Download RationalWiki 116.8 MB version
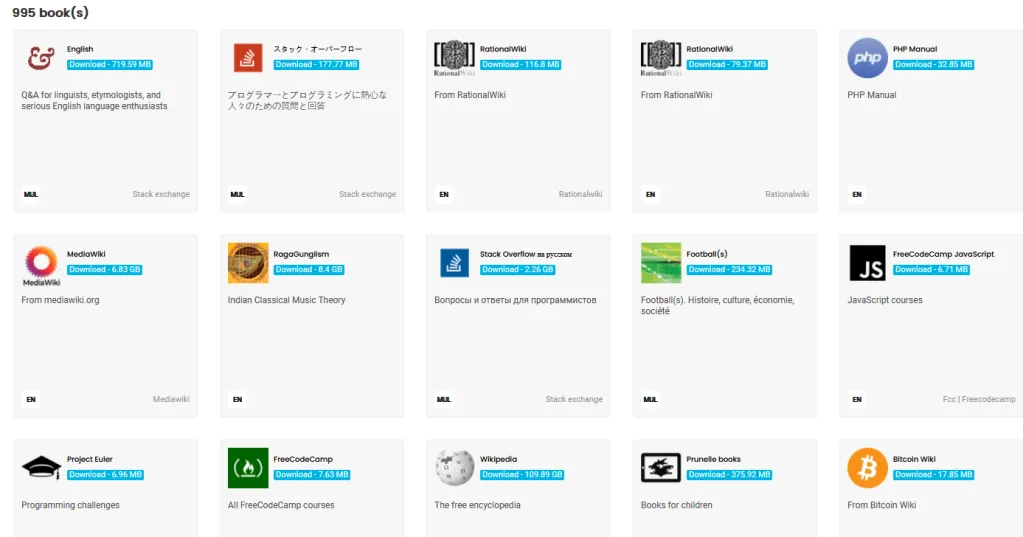Screen dimensions: 1023x537 (521, 65)
